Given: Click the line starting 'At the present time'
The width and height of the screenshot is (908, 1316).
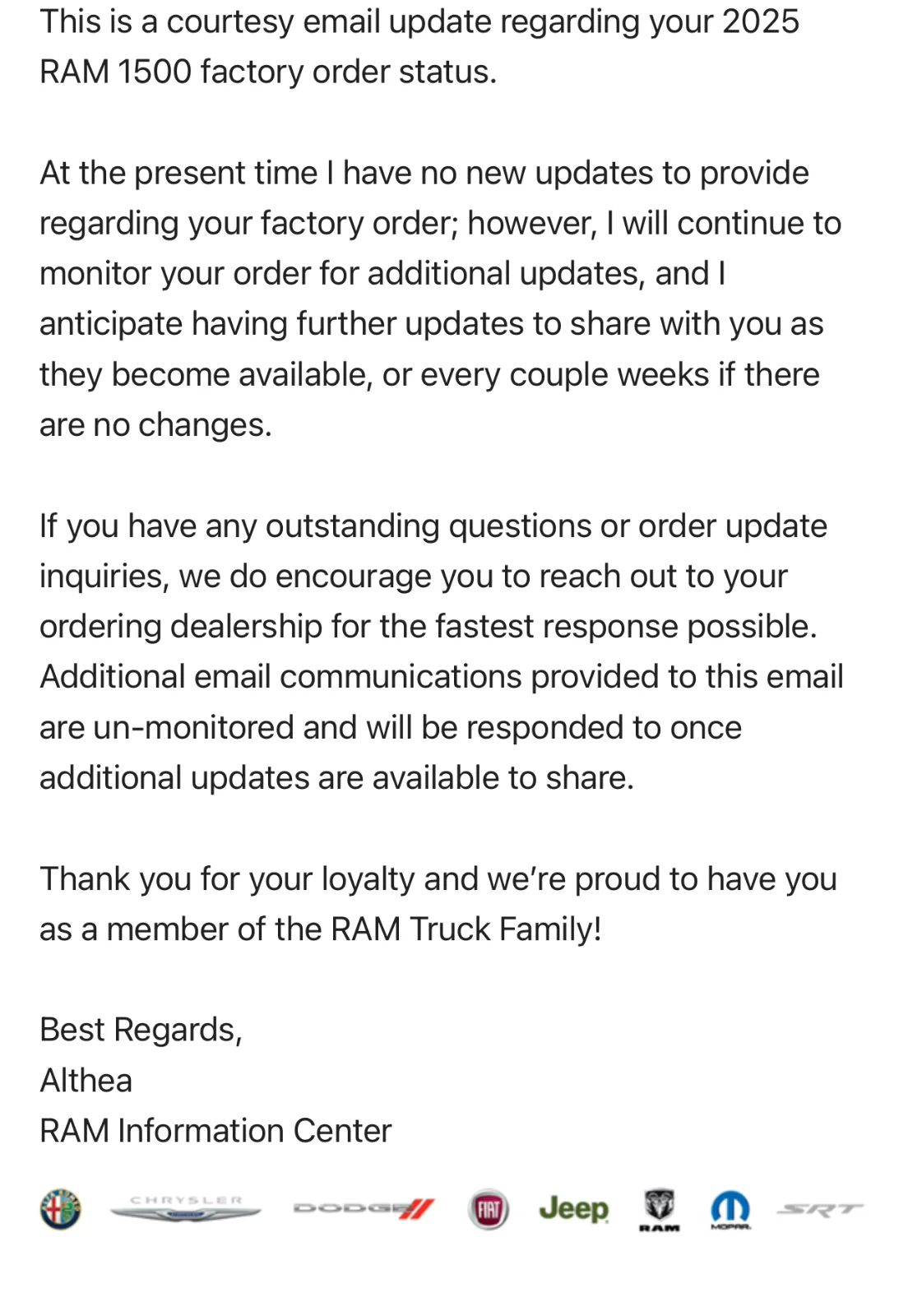Looking at the screenshot, I should (424, 173).
